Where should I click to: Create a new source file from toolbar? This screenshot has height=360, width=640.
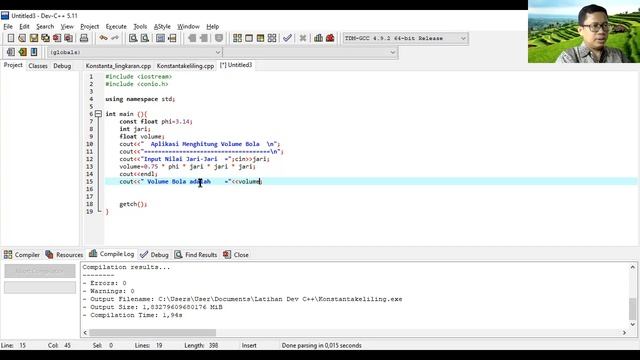(11, 38)
